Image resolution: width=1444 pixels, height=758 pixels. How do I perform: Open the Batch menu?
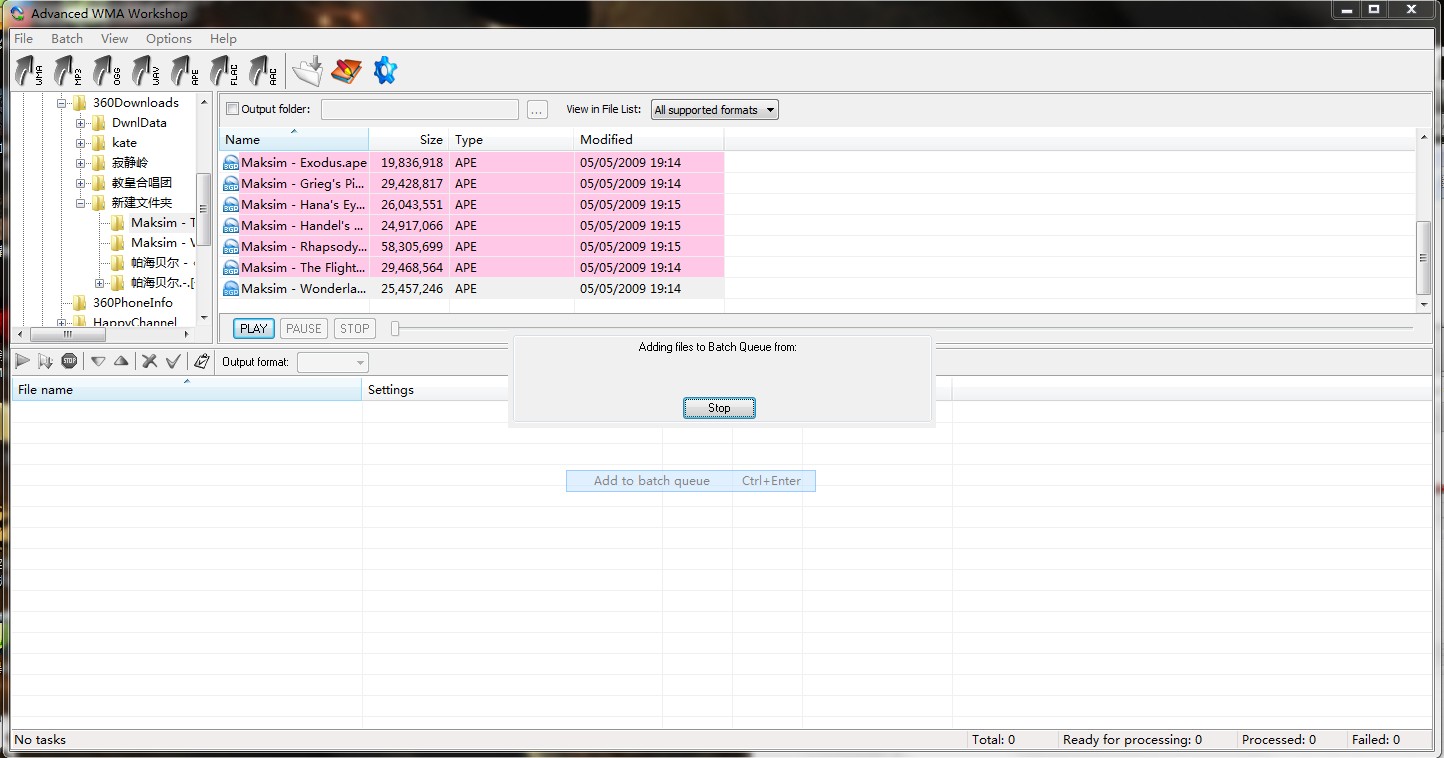(x=67, y=39)
